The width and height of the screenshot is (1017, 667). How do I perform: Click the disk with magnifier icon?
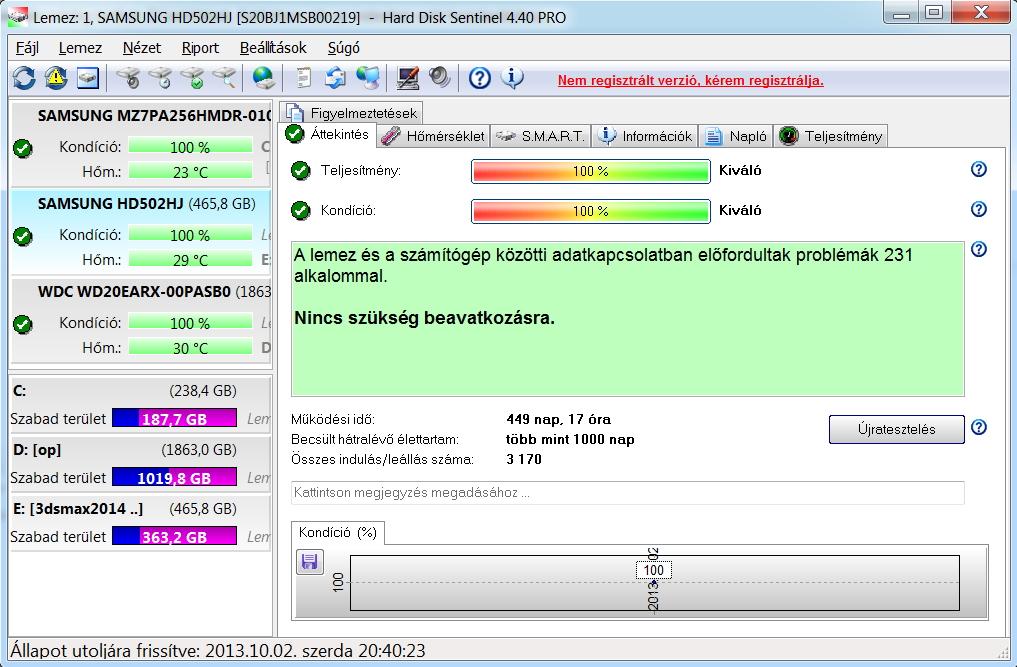coord(224,78)
